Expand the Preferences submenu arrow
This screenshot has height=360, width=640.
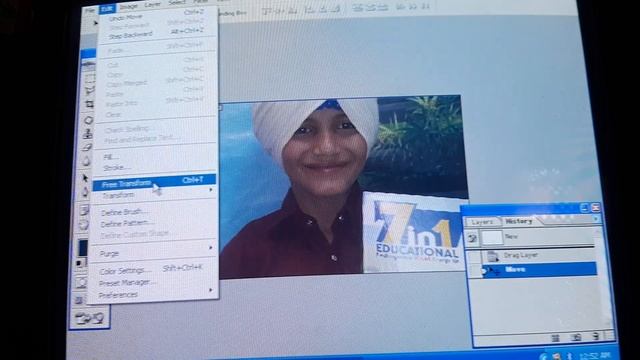point(211,290)
